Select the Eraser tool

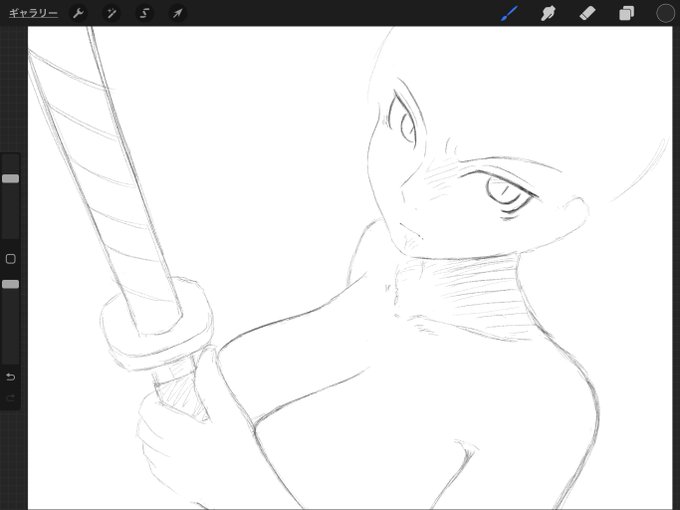587,13
